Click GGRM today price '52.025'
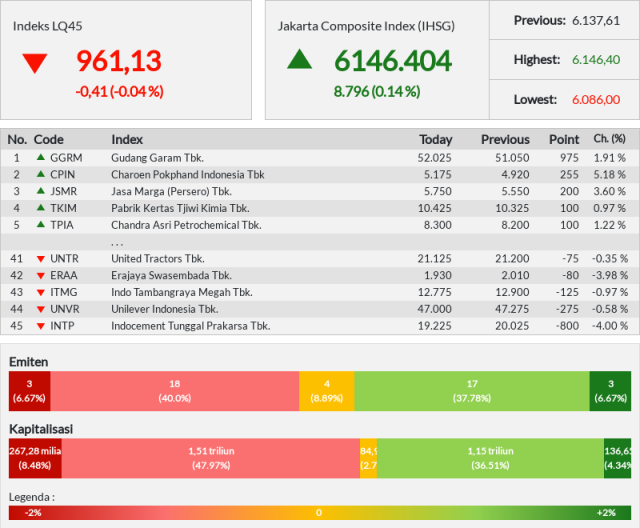This screenshot has width=640, height=528. pyautogui.click(x=434, y=158)
